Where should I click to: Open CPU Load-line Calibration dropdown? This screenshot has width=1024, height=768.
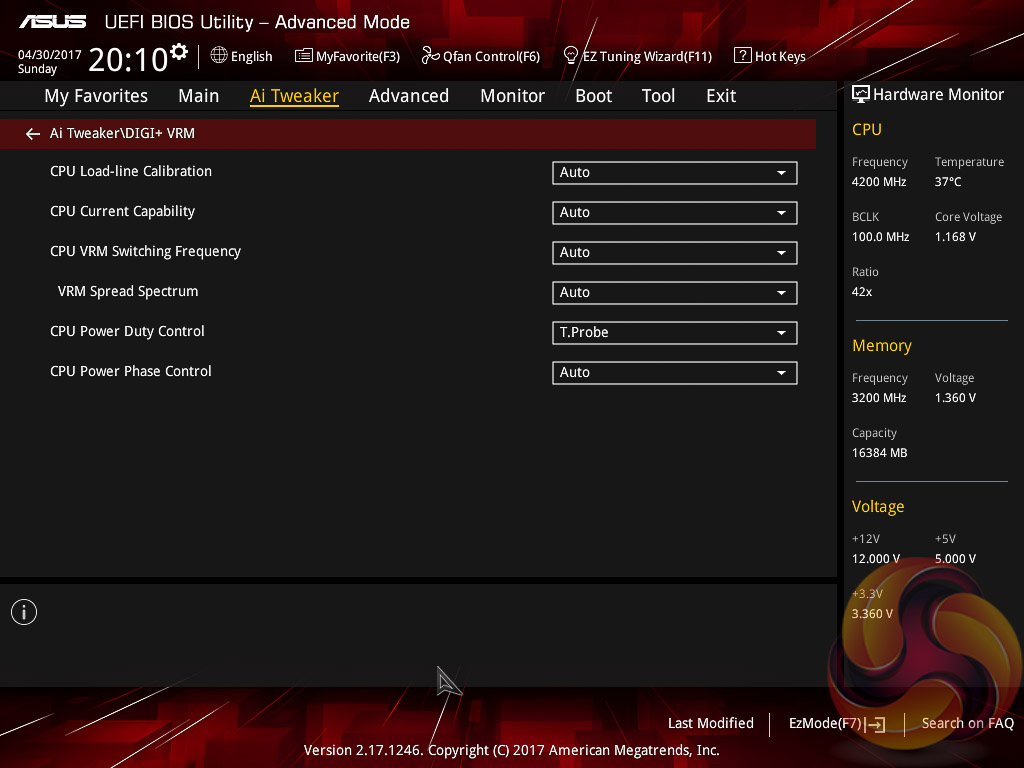[675, 172]
